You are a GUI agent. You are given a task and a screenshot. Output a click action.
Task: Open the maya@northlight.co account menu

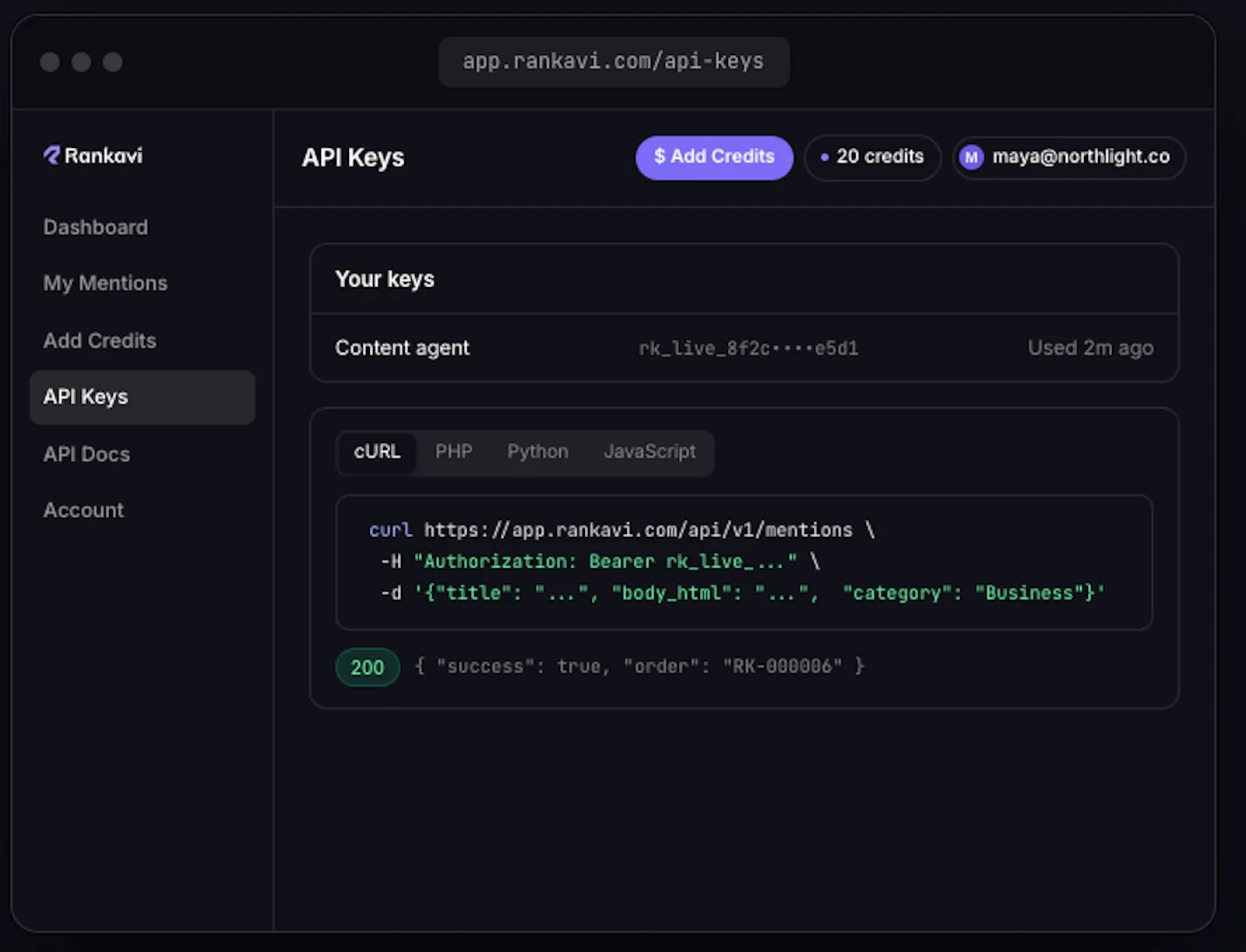pyautogui.click(x=1068, y=158)
